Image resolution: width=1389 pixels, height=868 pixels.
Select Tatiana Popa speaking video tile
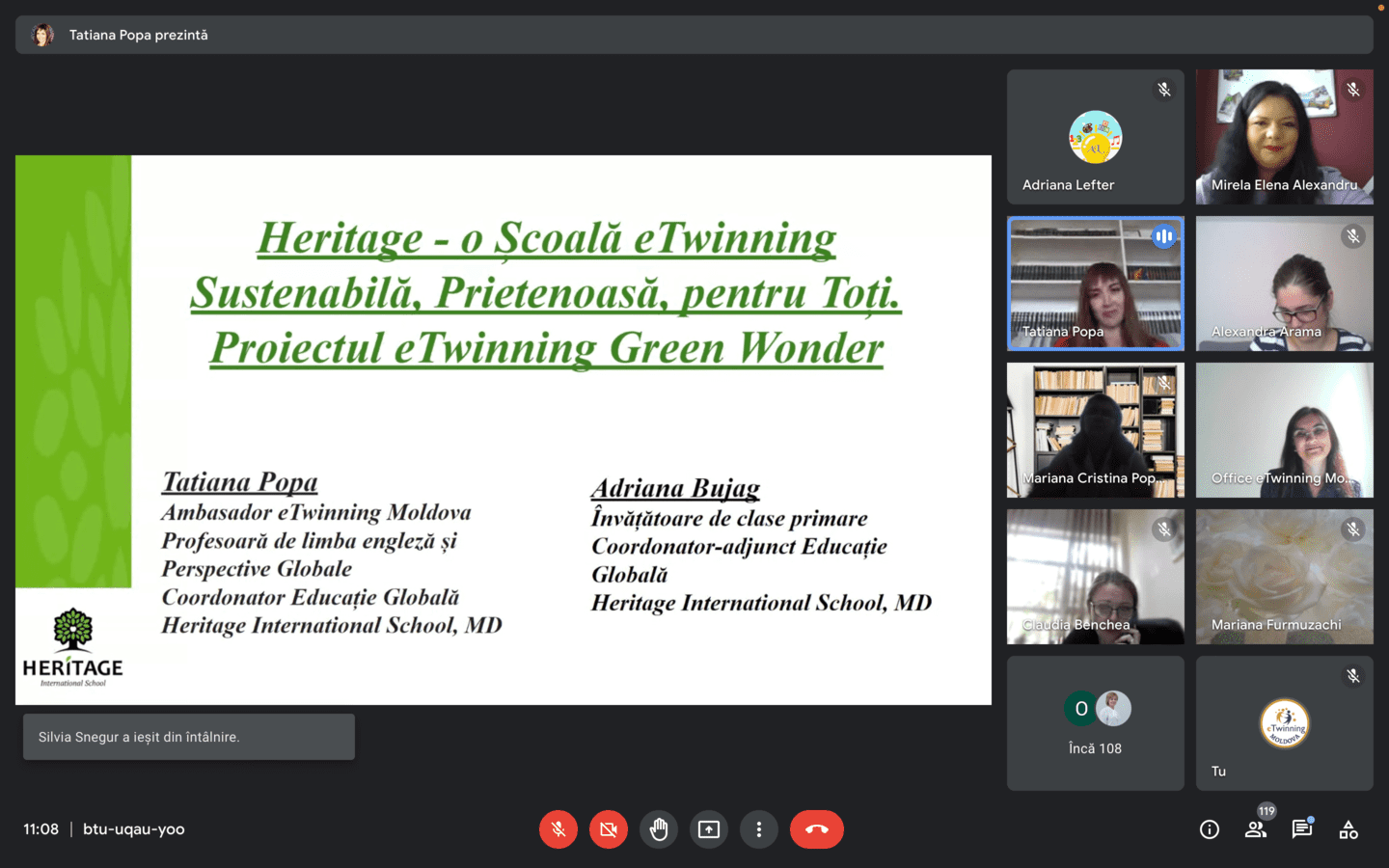click(x=1096, y=284)
